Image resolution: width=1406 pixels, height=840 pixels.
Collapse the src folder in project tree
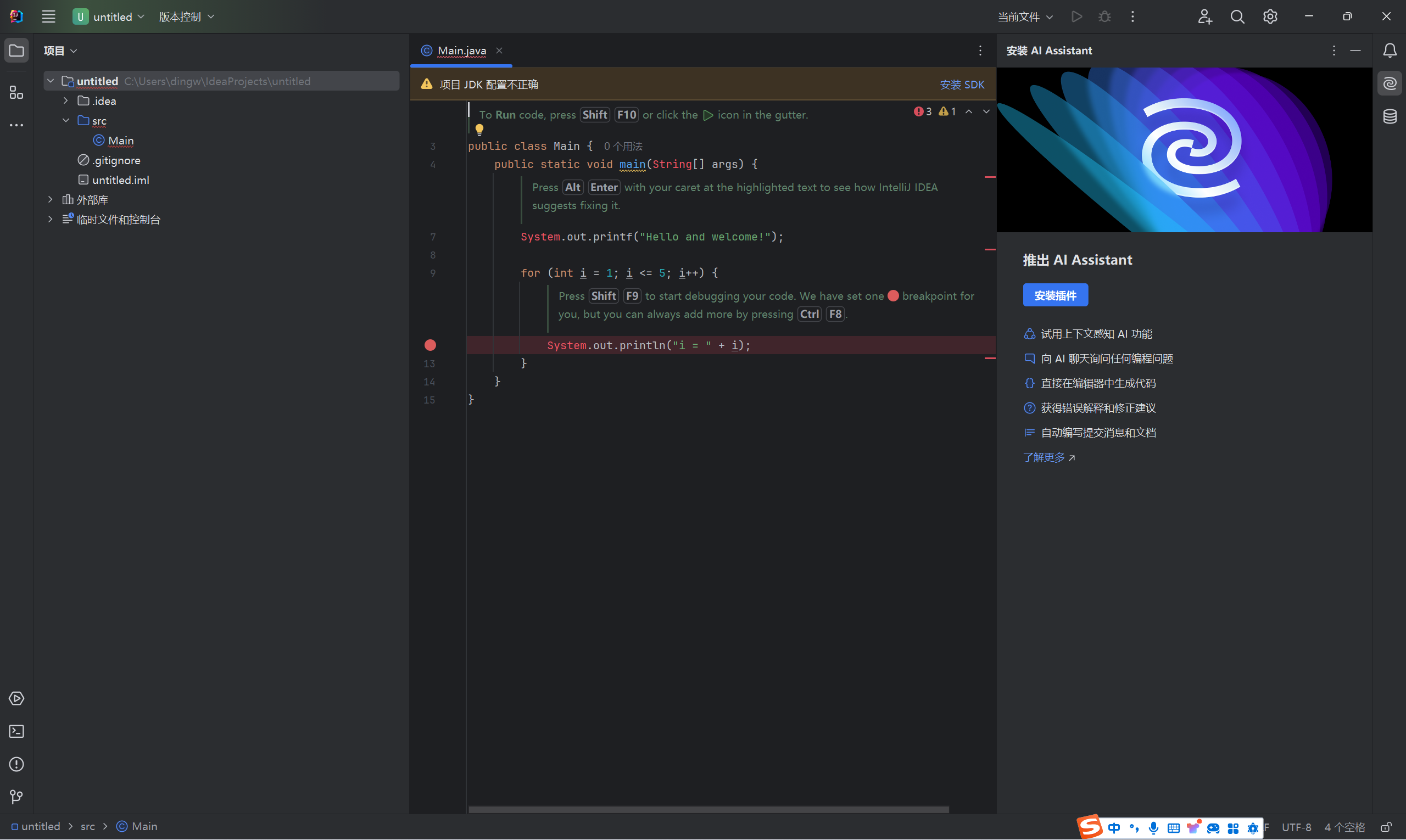[66, 121]
